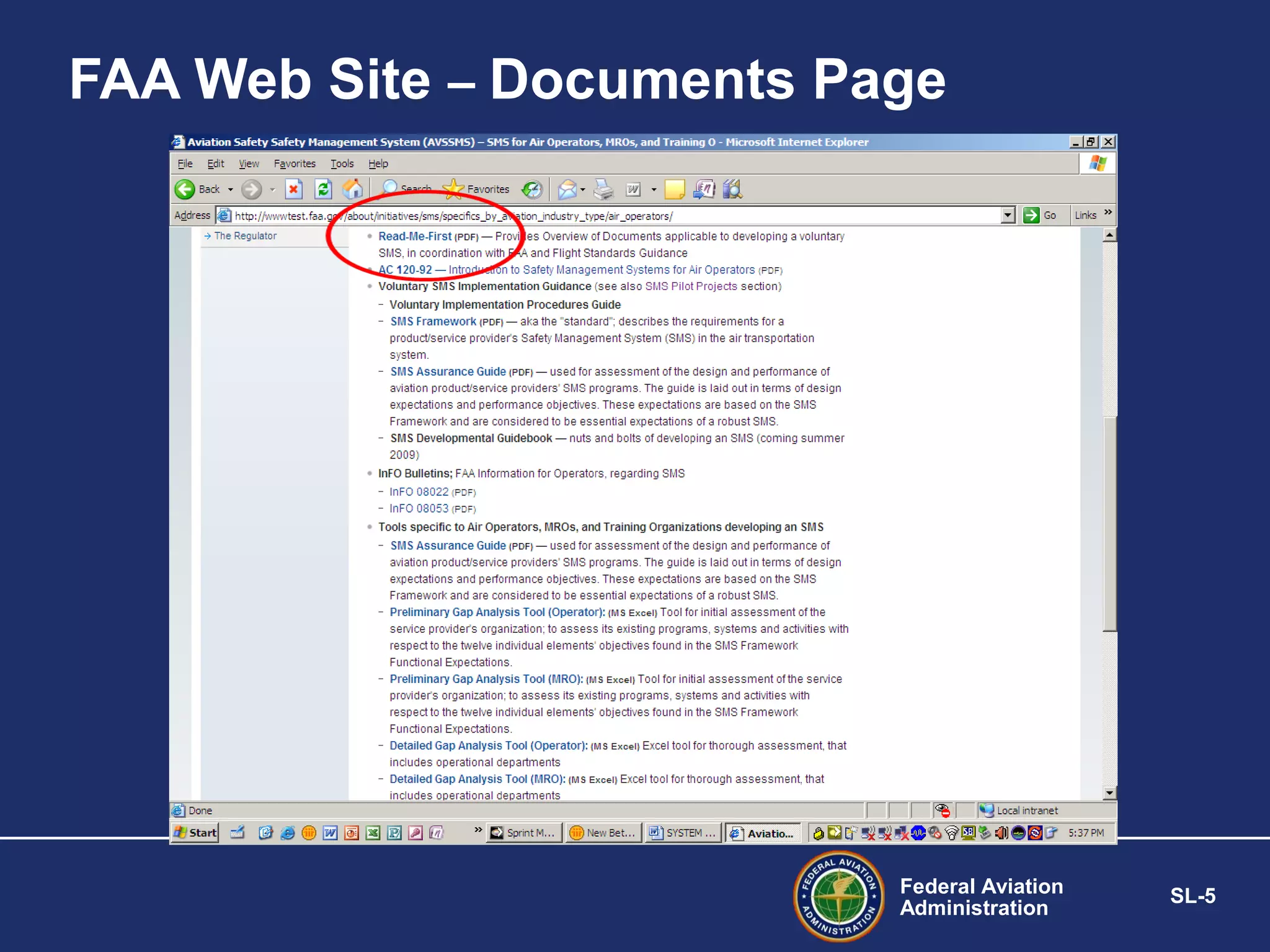Launch PowerPoint from Quick Launch
Image resolution: width=1270 pixels, height=952 pixels.
[x=352, y=833]
